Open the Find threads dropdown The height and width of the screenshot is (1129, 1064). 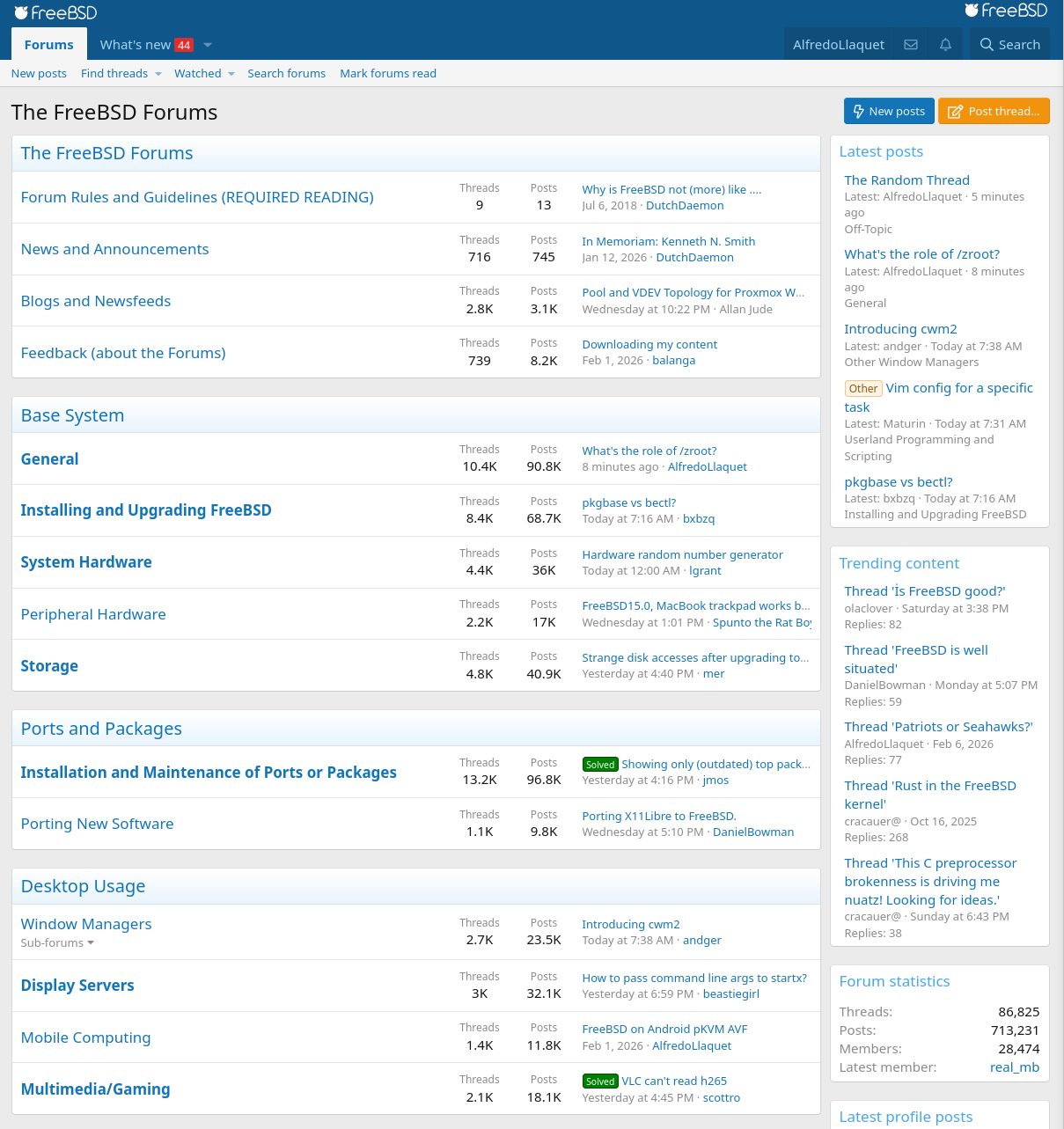pyautogui.click(x=121, y=73)
